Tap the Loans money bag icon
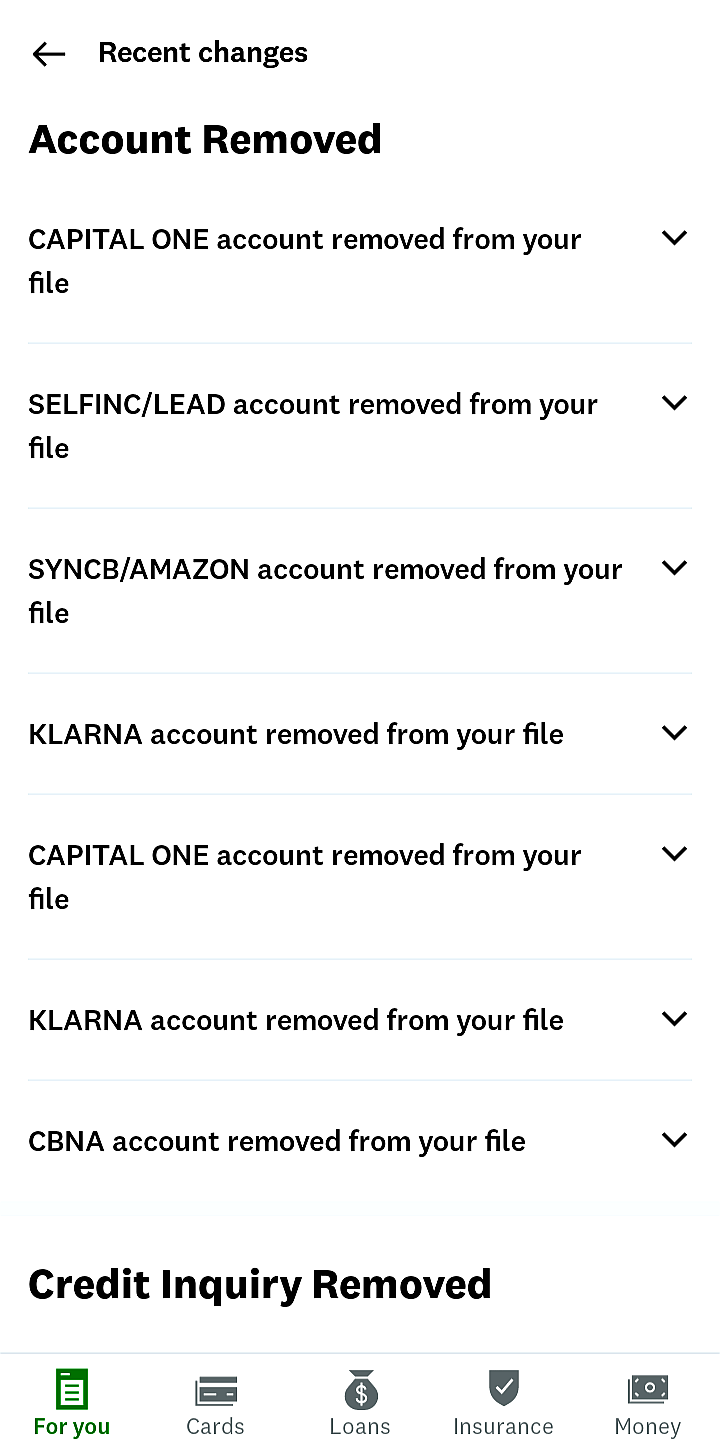The image size is (720, 1451). point(360,1391)
